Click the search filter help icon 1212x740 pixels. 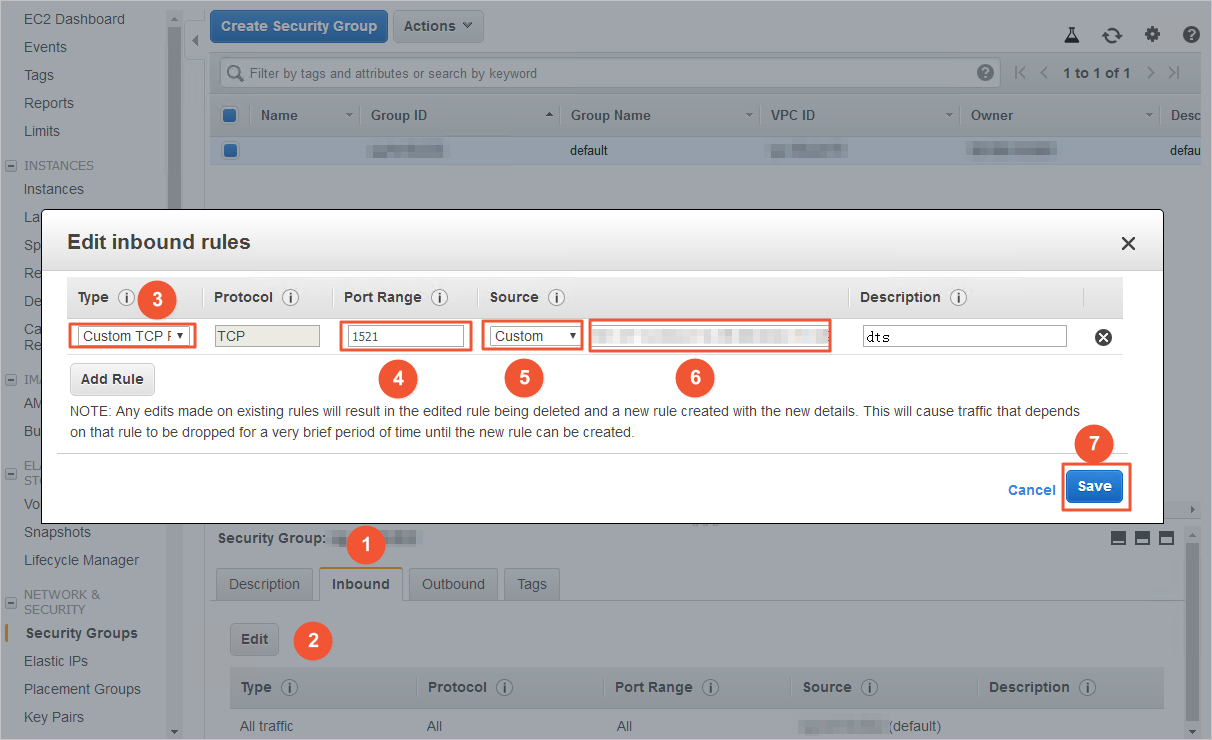(x=985, y=73)
